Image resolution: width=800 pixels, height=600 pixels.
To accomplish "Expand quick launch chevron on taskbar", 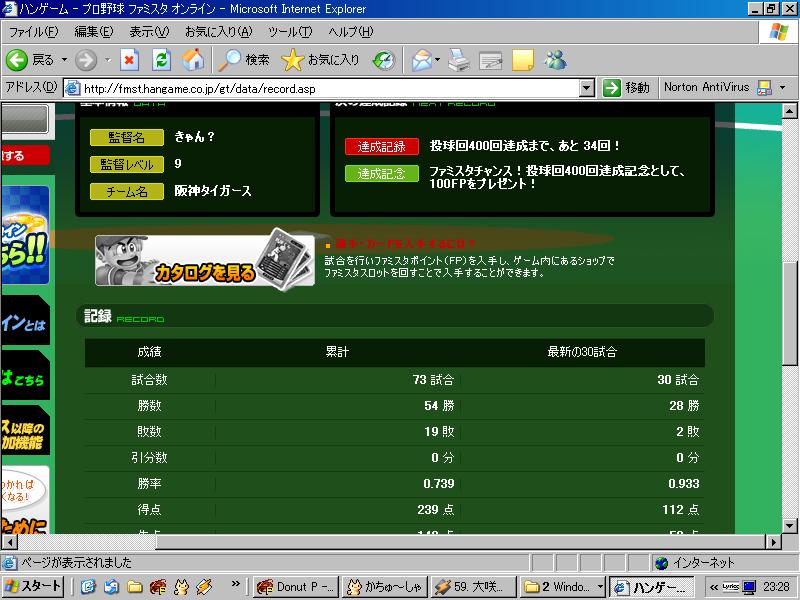I will pyautogui.click(x=235, y=584).
